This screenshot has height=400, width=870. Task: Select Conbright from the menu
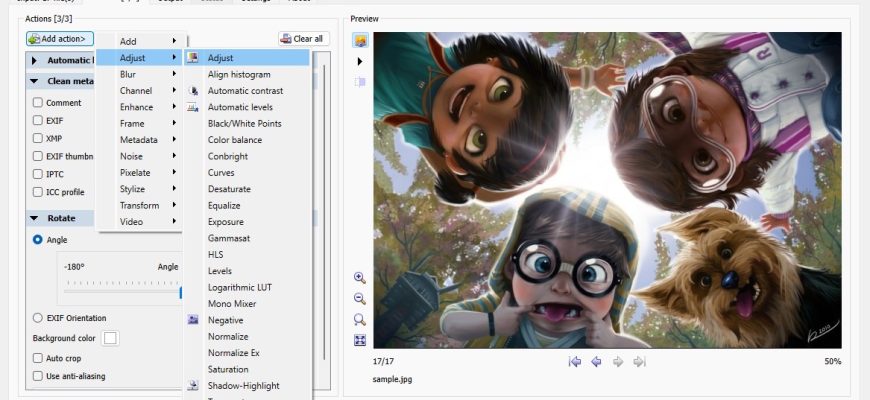247,156
